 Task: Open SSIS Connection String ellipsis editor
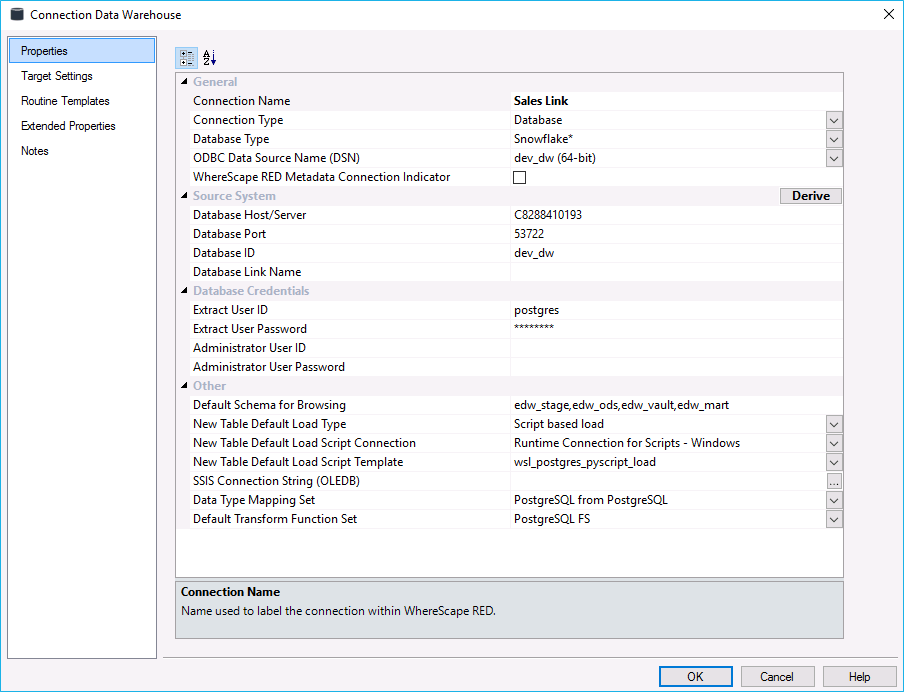834,482
